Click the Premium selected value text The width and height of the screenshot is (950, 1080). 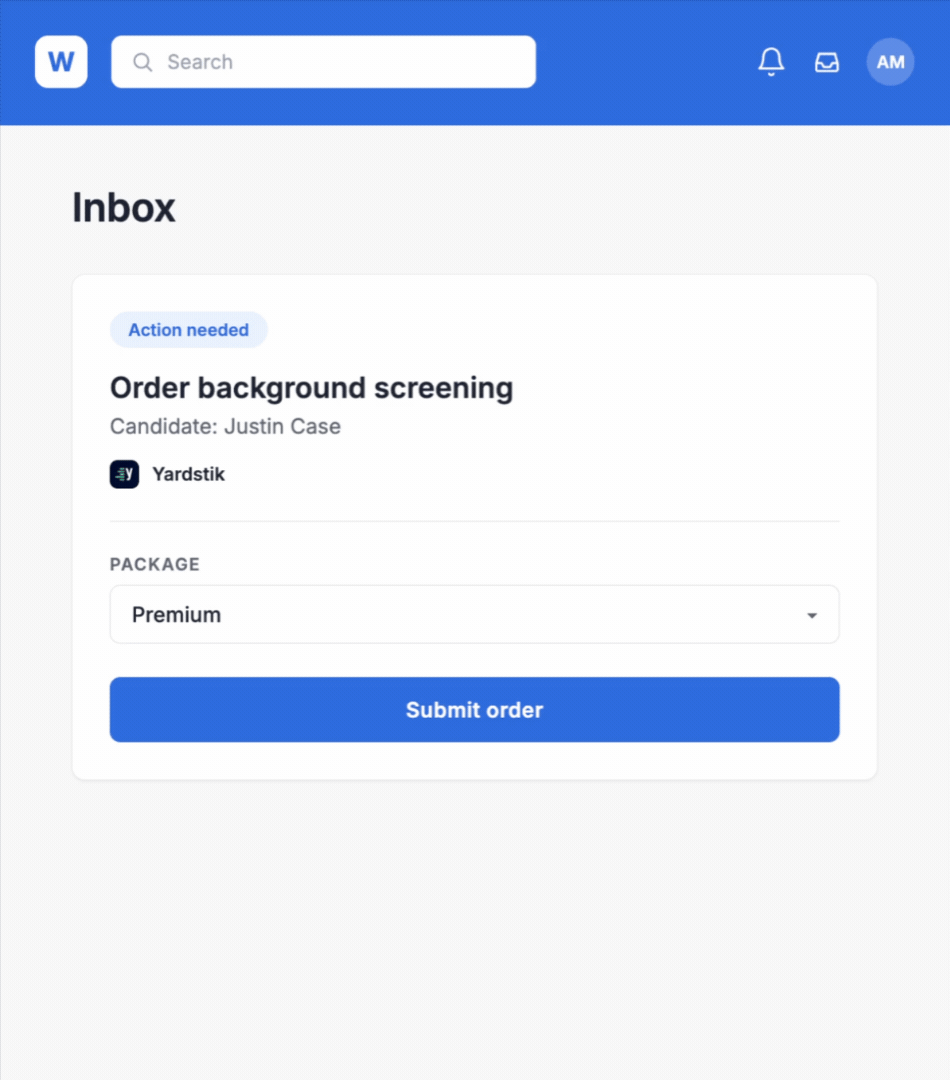click(176, 614)
